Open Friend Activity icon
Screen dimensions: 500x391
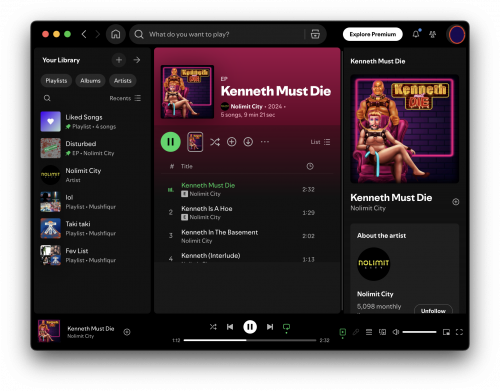(433, 34)
